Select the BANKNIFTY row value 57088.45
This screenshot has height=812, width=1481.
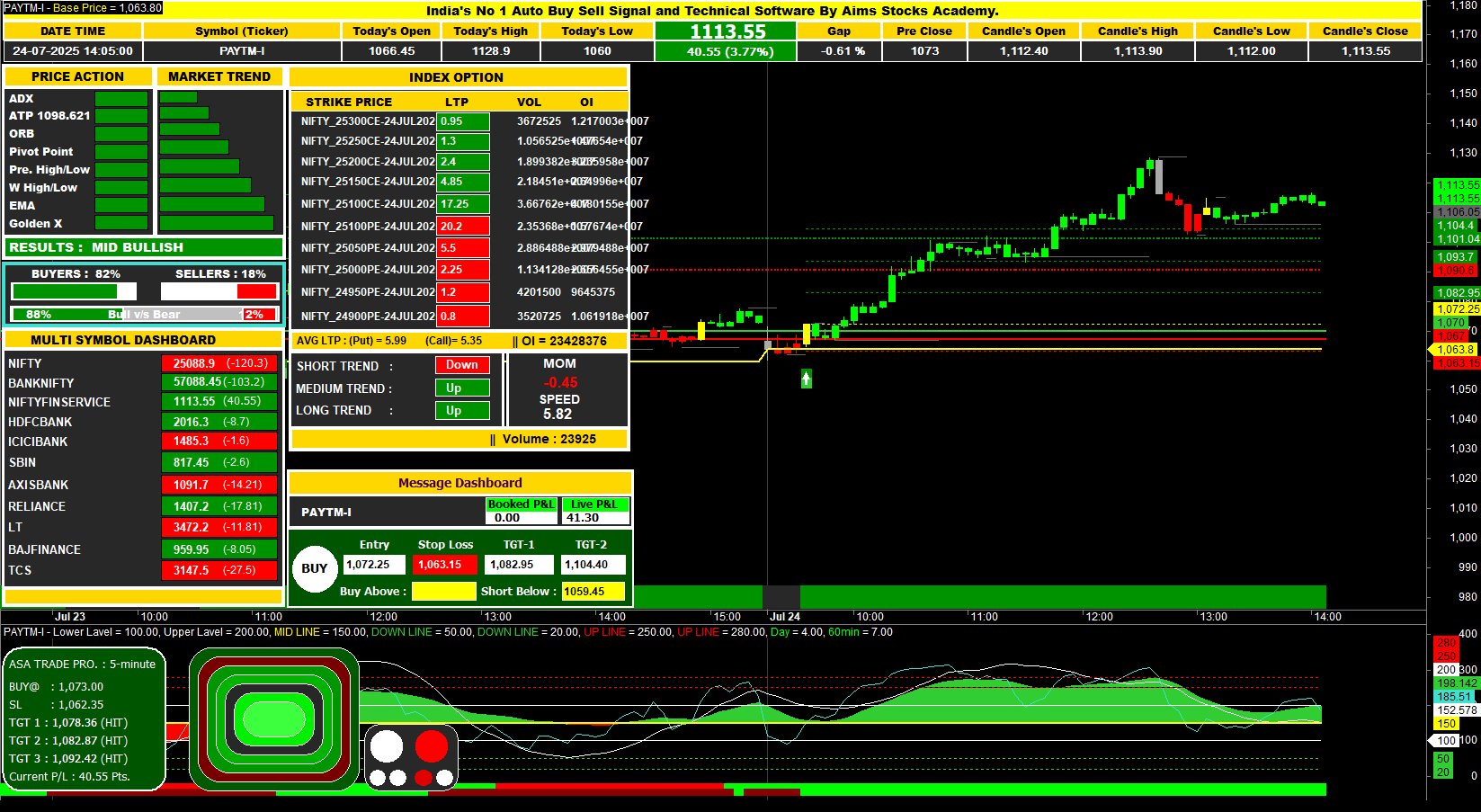point(219,382)
